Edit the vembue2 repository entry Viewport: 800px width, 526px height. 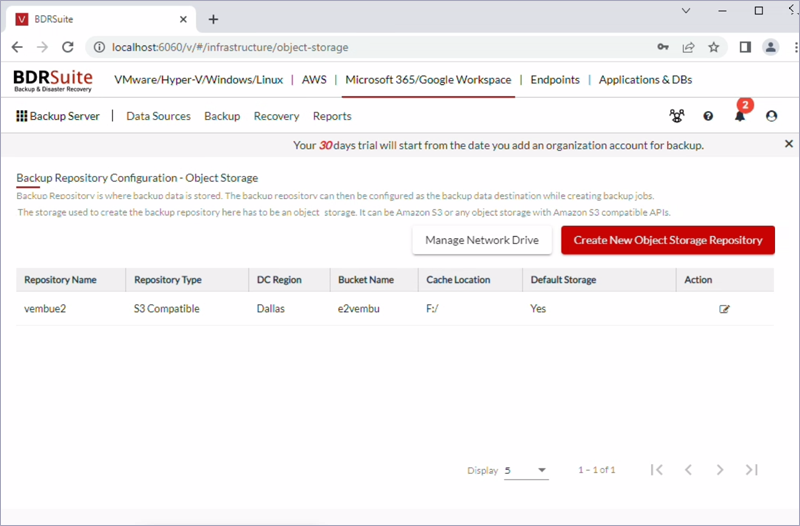pos(724,309)
